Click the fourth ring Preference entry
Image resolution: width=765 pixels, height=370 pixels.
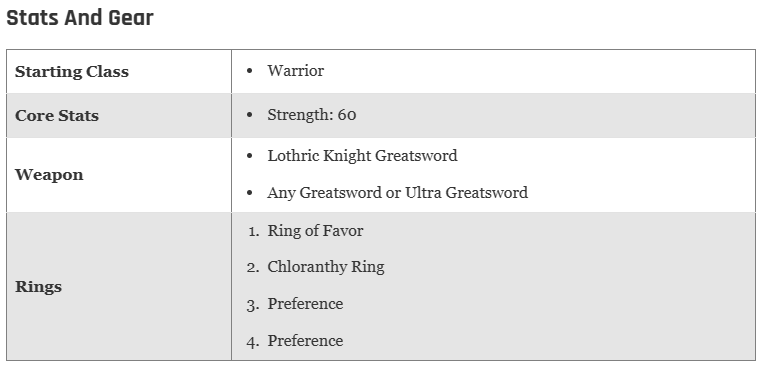tap(305, 341)
